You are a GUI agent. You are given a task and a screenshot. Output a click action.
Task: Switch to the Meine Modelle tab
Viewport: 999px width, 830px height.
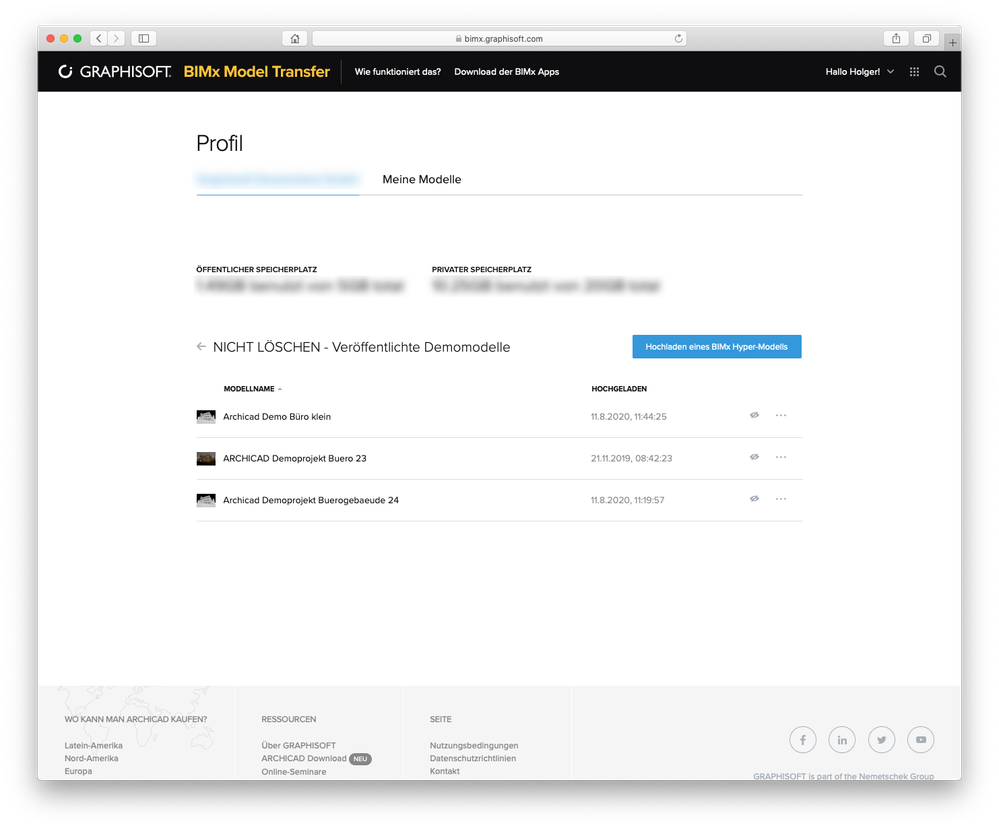click(422, 180)
